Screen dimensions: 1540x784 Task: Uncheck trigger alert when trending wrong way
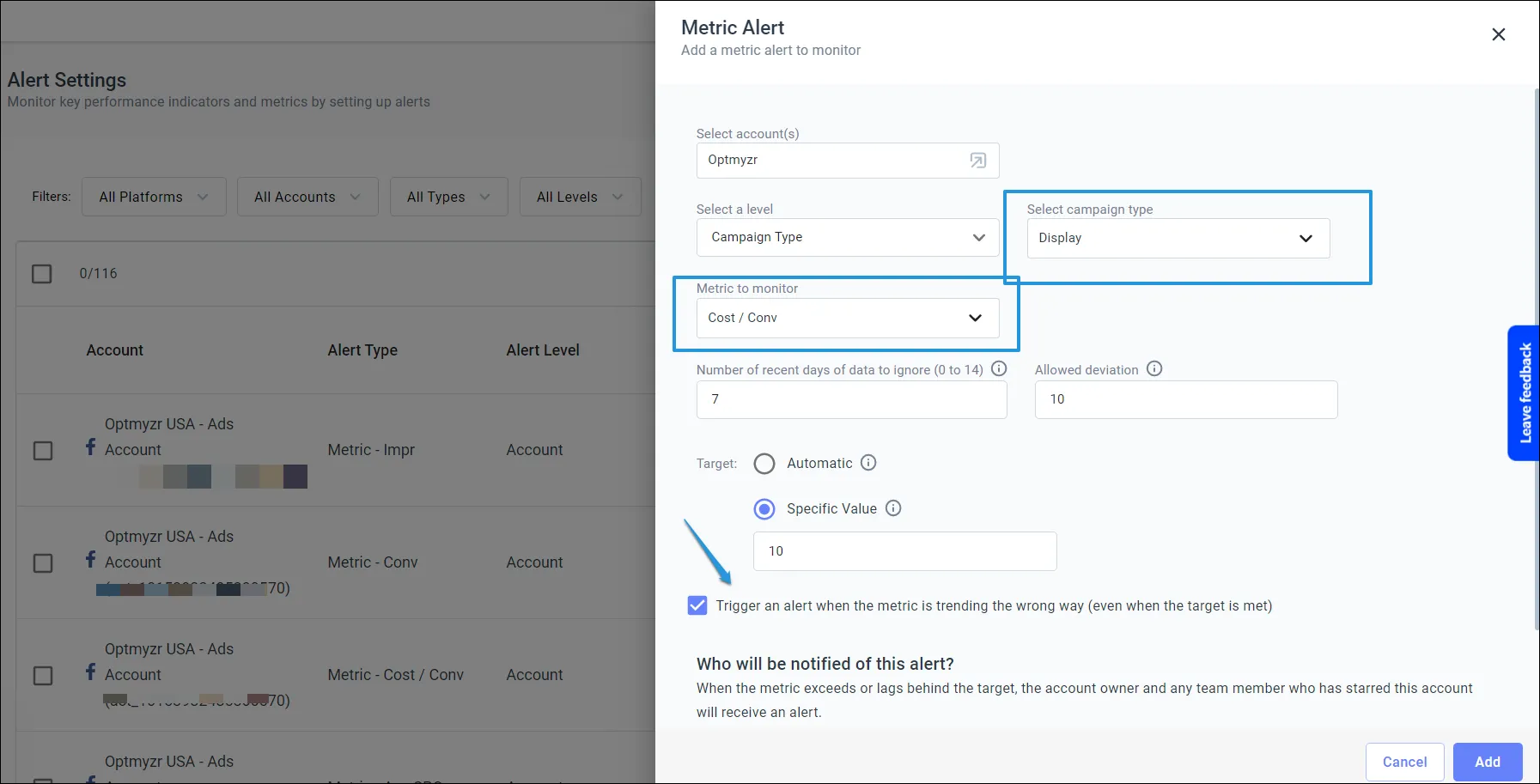(x=697, y=605)
